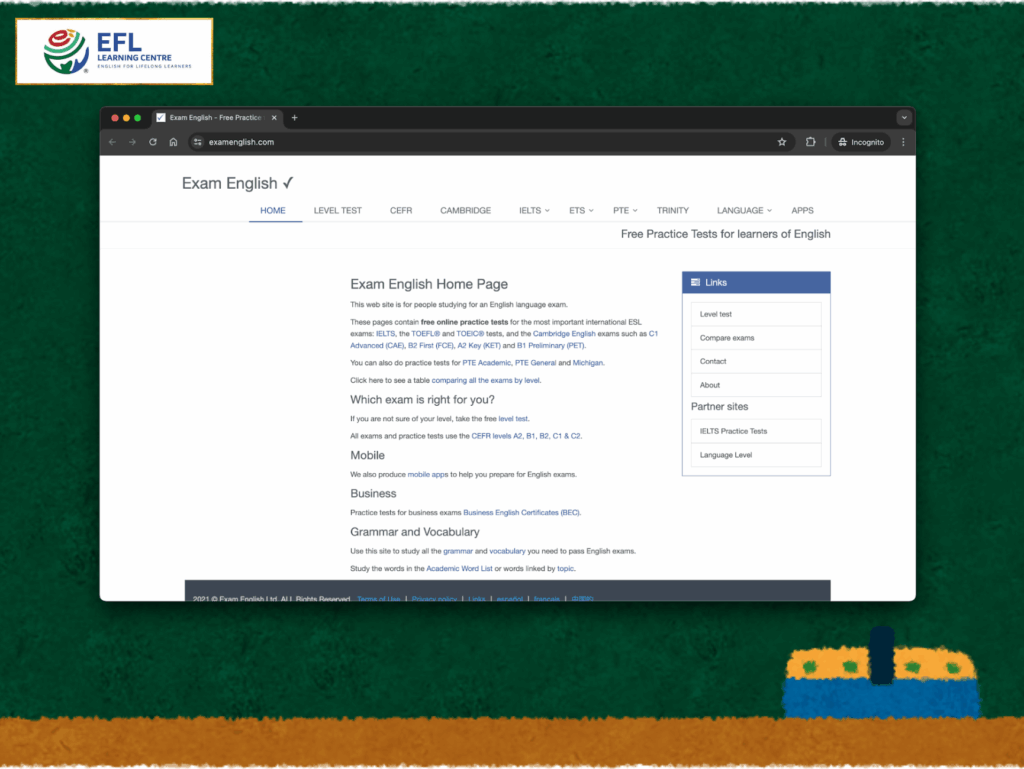Open CEFR levels A2, B1, B2, C1 & C2
Viewport: 1024px width, 769px height.
pos(526,436)
